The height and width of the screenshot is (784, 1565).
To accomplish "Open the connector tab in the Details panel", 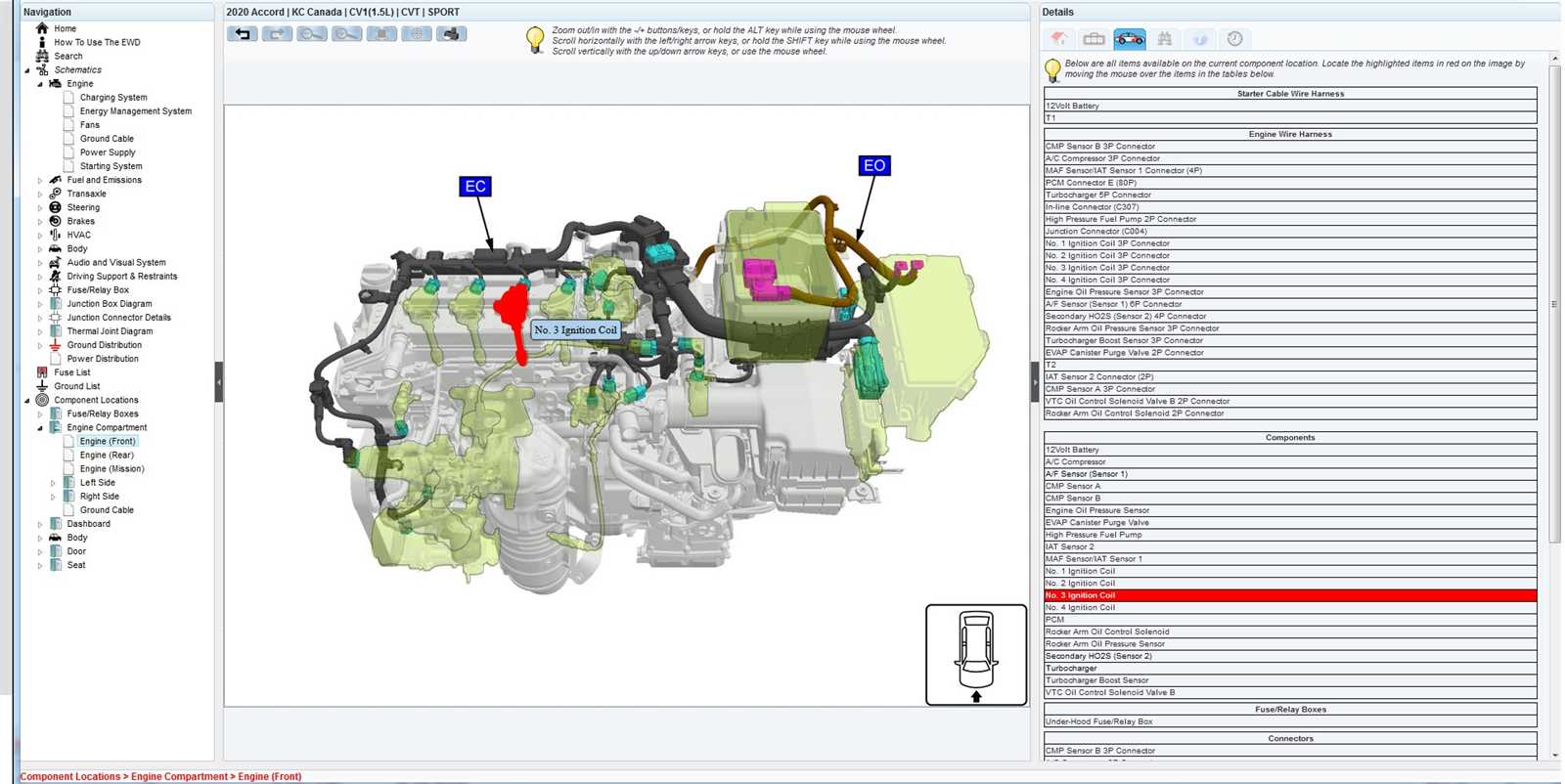I will pos(1095,39).
